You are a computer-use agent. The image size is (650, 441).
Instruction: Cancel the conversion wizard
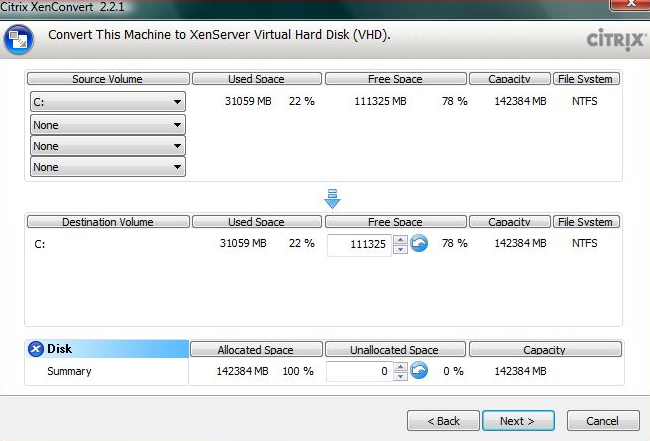pos(602,420)
